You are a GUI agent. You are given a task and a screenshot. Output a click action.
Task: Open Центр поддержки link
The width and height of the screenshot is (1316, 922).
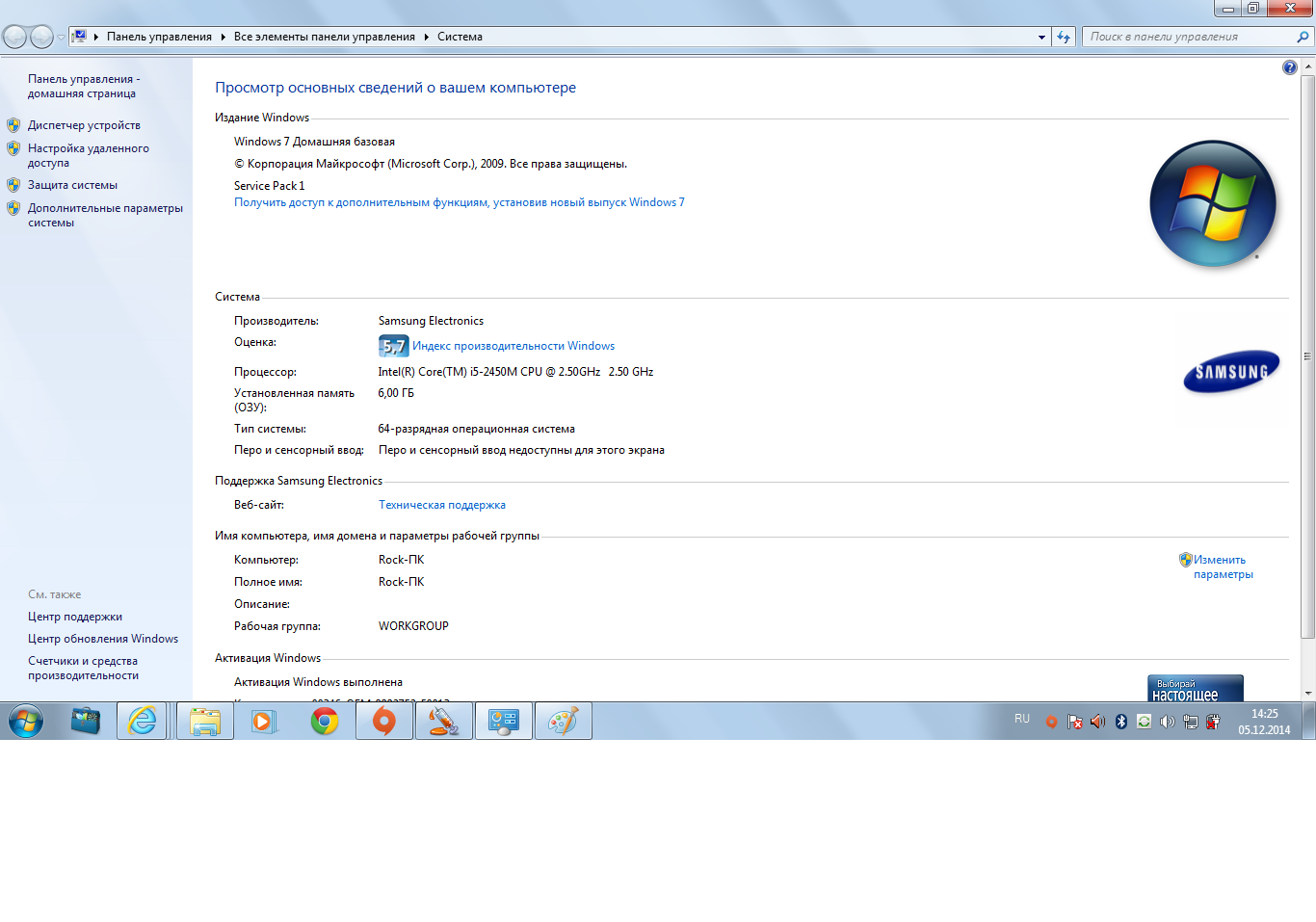click(75, 617)
